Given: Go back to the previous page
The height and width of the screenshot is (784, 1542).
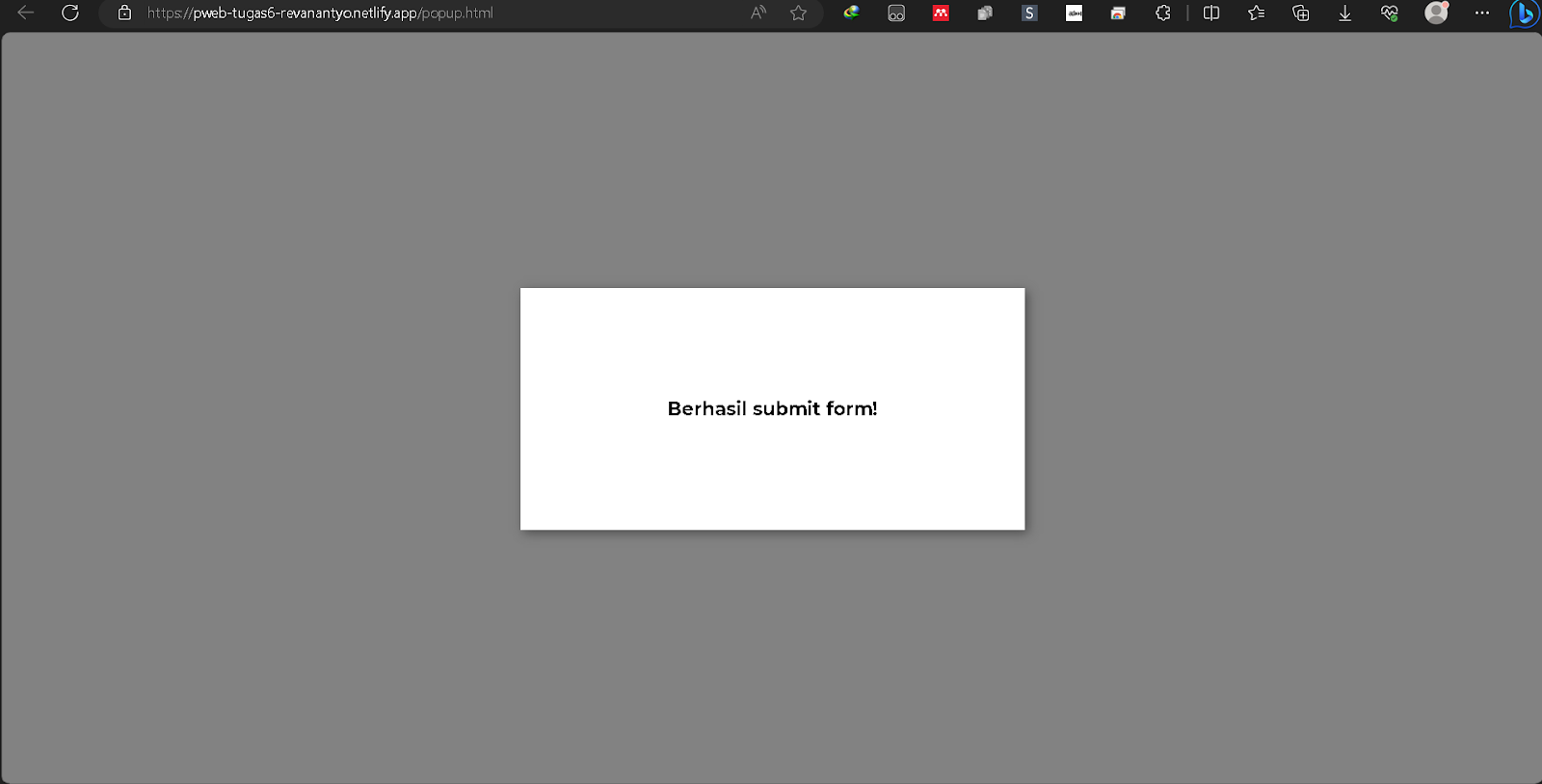Looking at the screenshot, I should pos(26,13).
